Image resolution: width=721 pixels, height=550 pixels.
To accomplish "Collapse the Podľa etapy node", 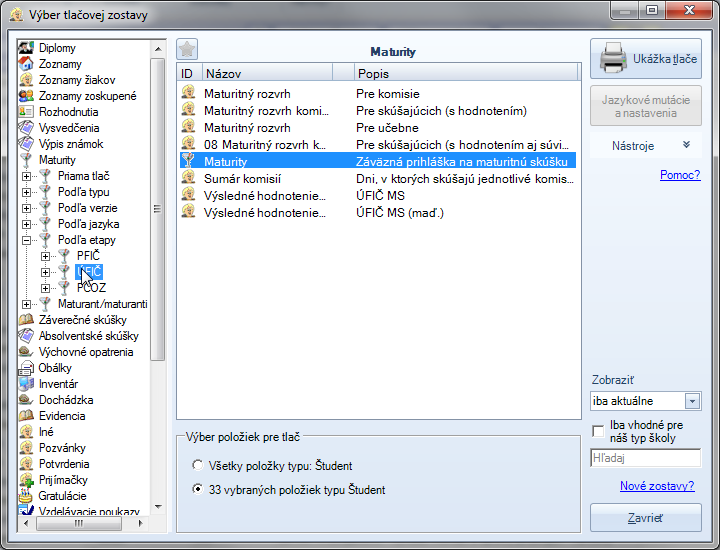I will pos(27,240).
